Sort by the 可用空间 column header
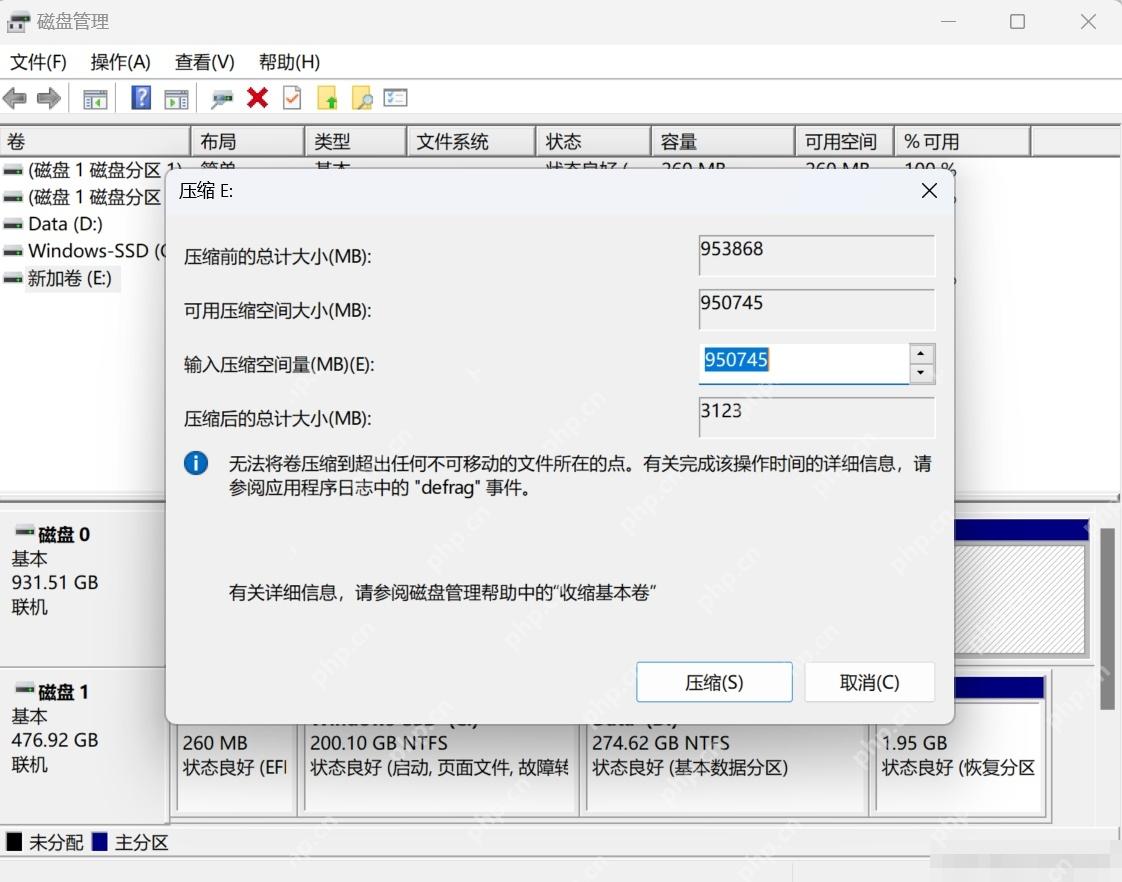 tap(845, 142)
